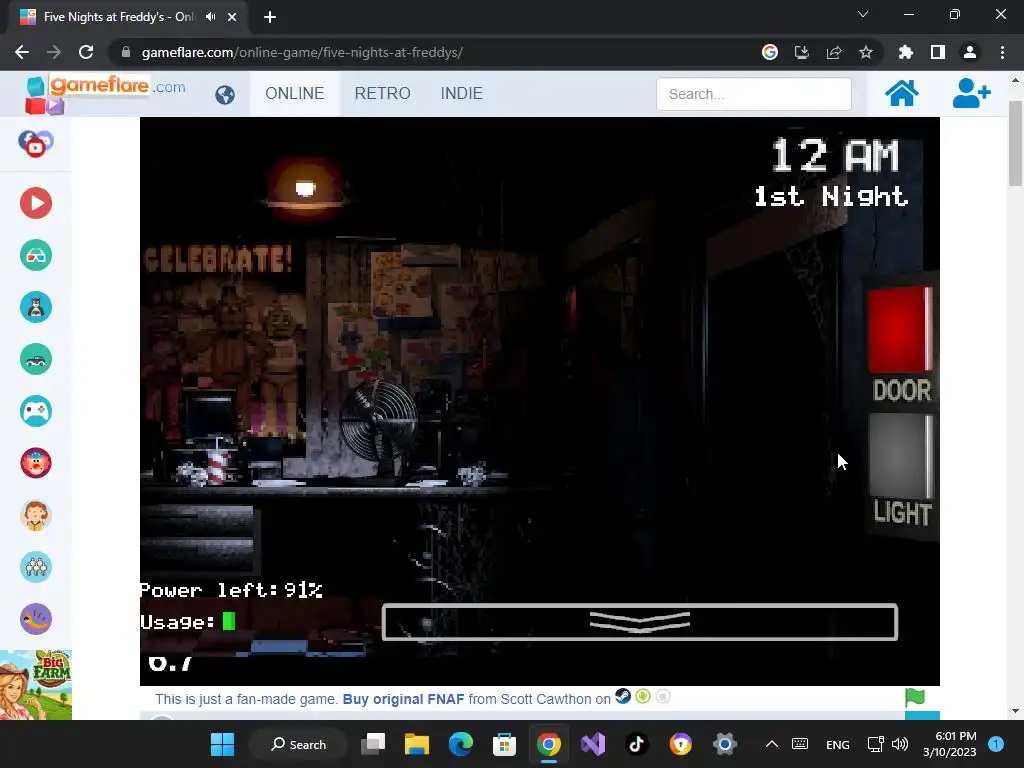The height and width of the screenshot is (768, 1024).
Task: Open the Big Farm ad thumbnail
Action: (36, 685)
